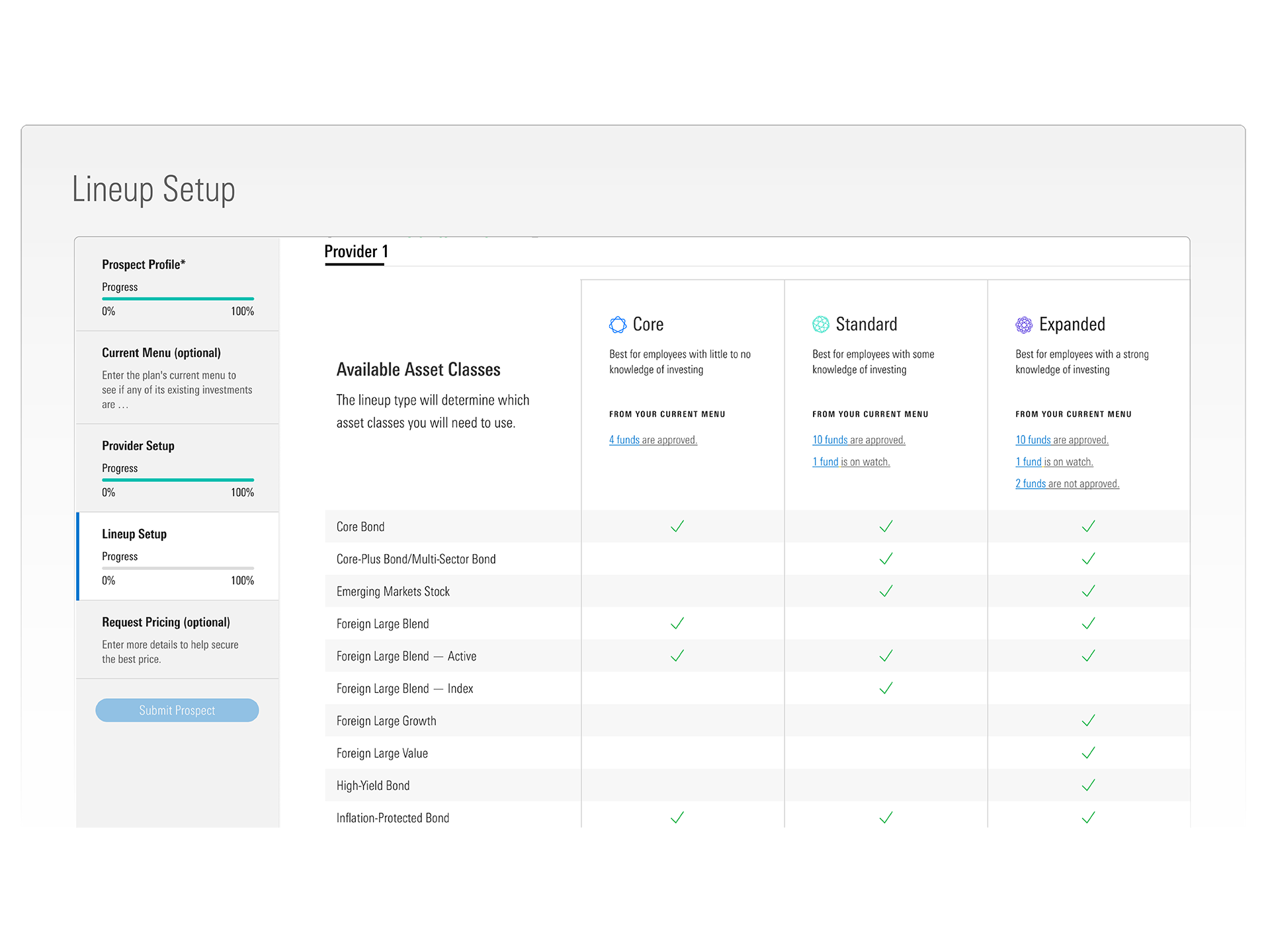Click Foreign Large Blend Index checkmark under Standard
Viewport: 1270px width, 952px height.
pyautogui.click(x=886, y=688)
